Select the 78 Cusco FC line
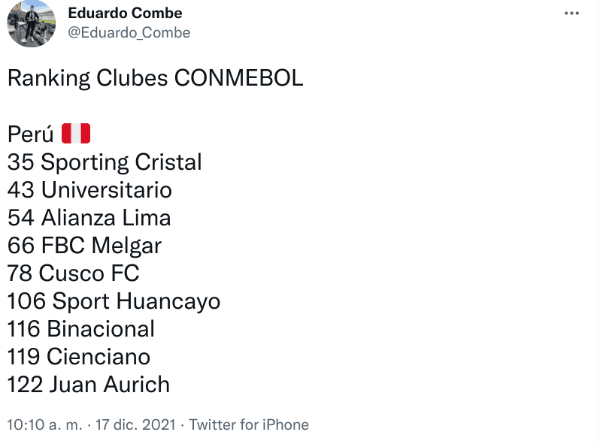Viewport: 600px width, 444px height. 73,273
